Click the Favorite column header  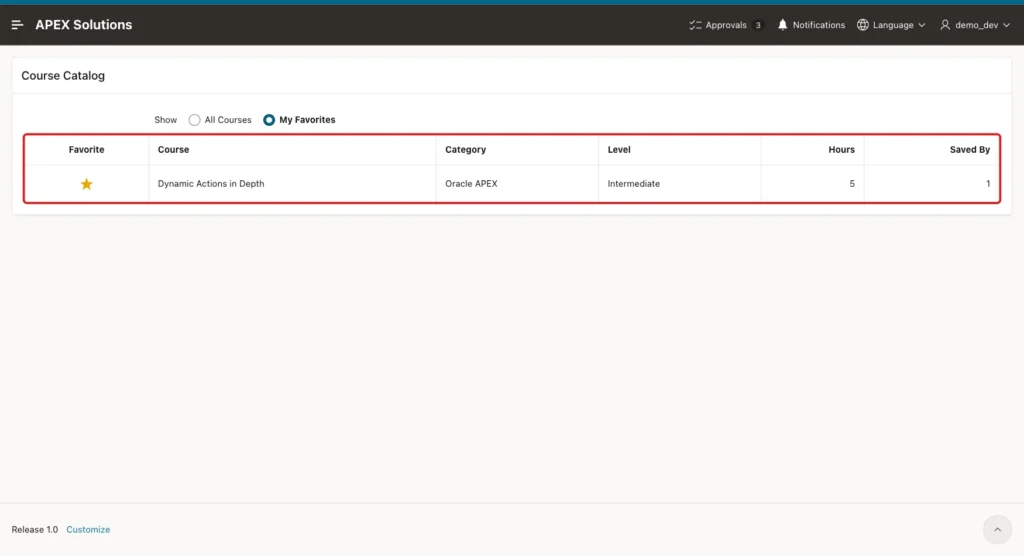(86, 150)
